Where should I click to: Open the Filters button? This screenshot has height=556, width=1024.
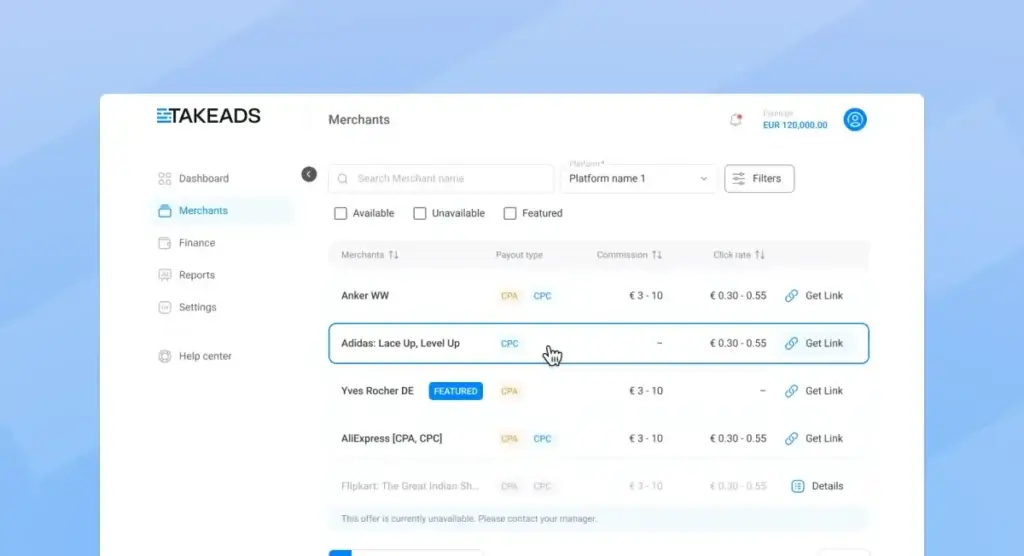pos(759,178)
